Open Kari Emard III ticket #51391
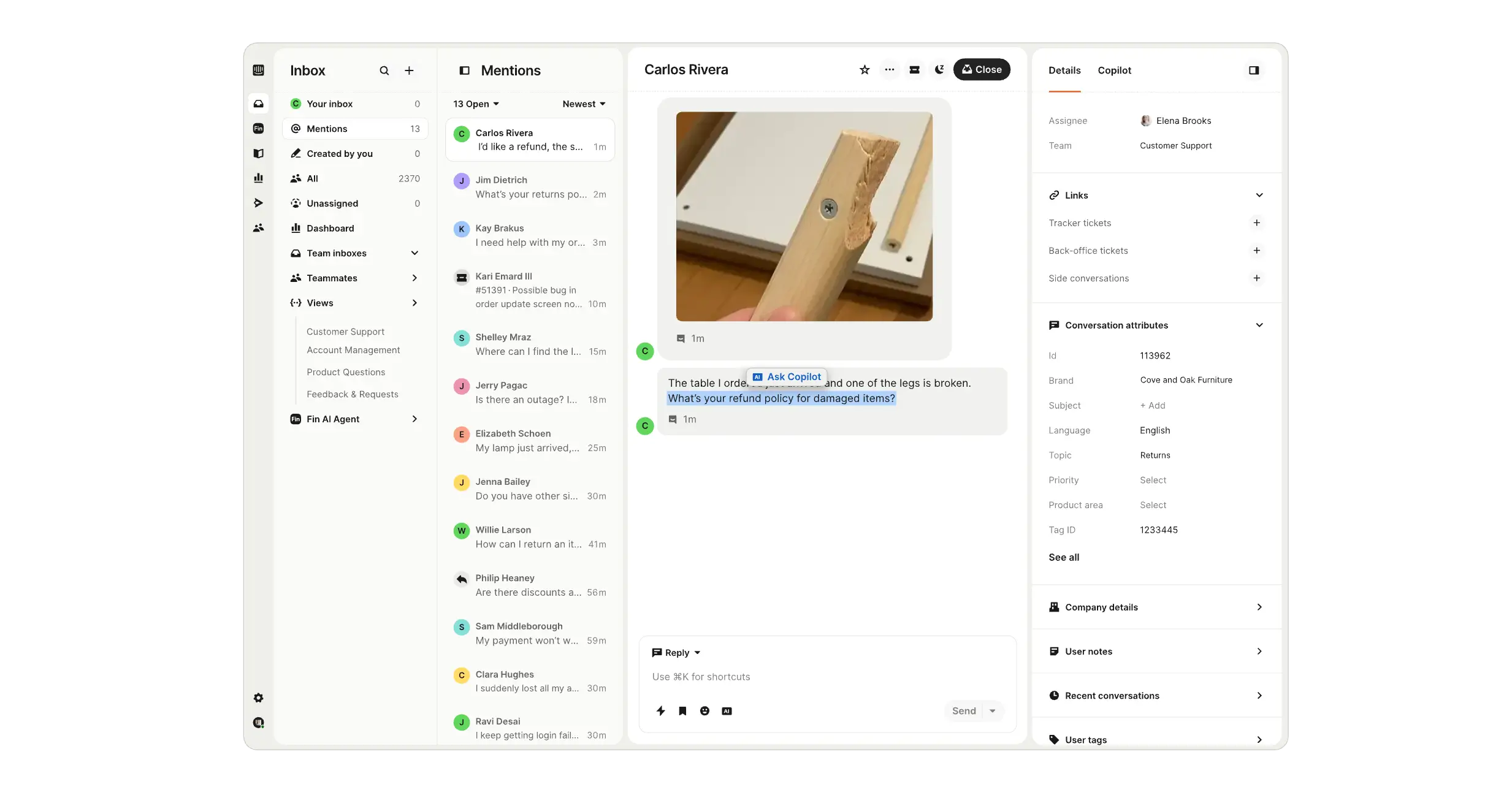The width and height of the screenshot is (1512, 787). pyautogui.click(x=530, y=290)
